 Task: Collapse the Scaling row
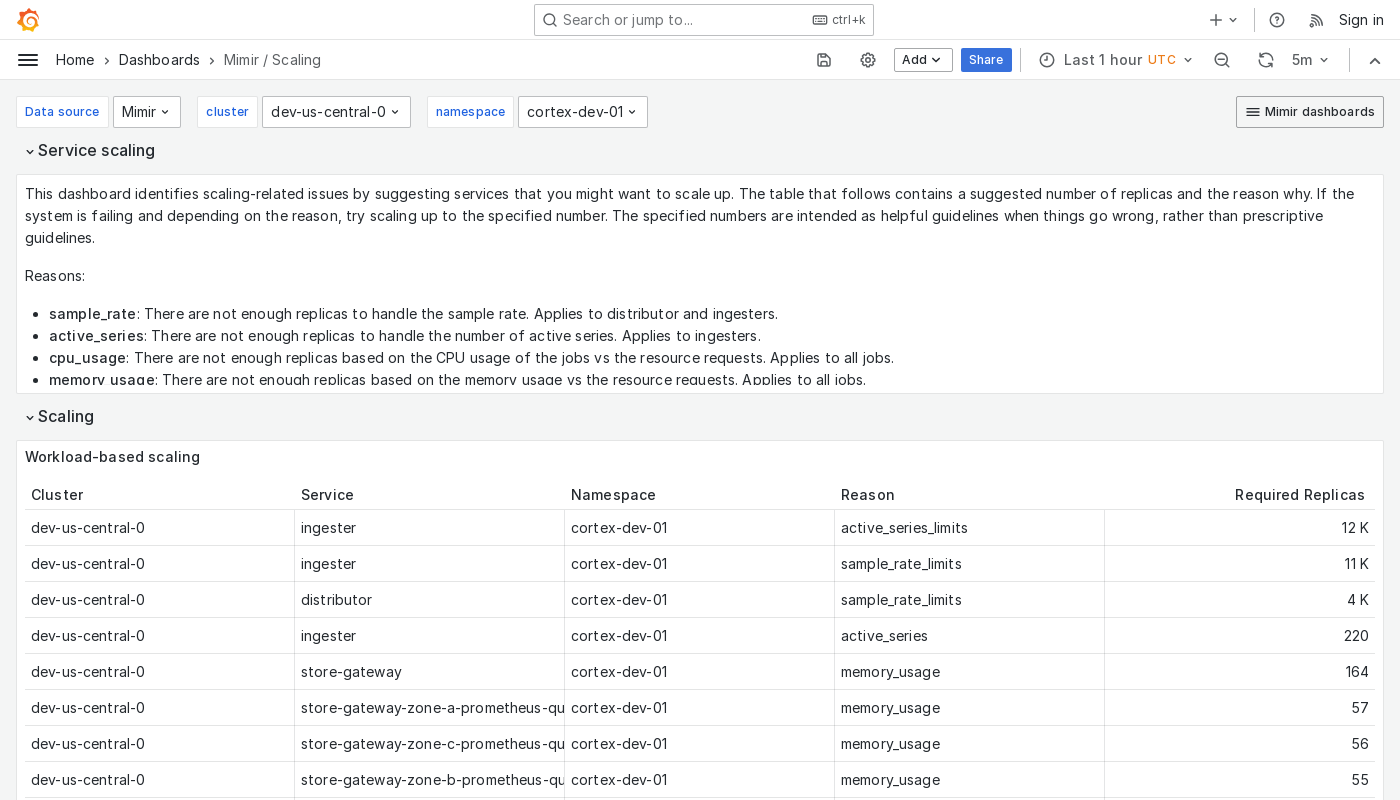59,417
